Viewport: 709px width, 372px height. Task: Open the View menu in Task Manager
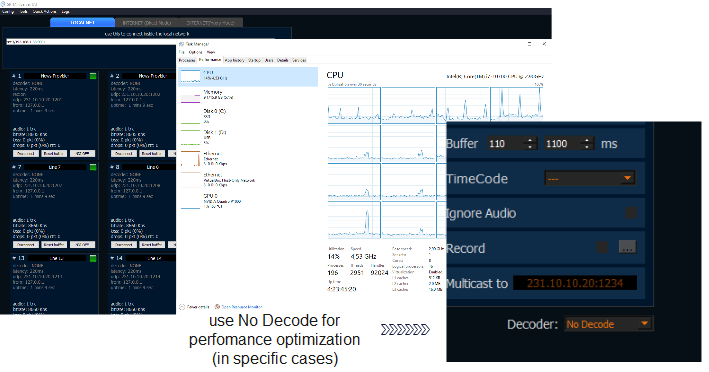coord(211,52)
